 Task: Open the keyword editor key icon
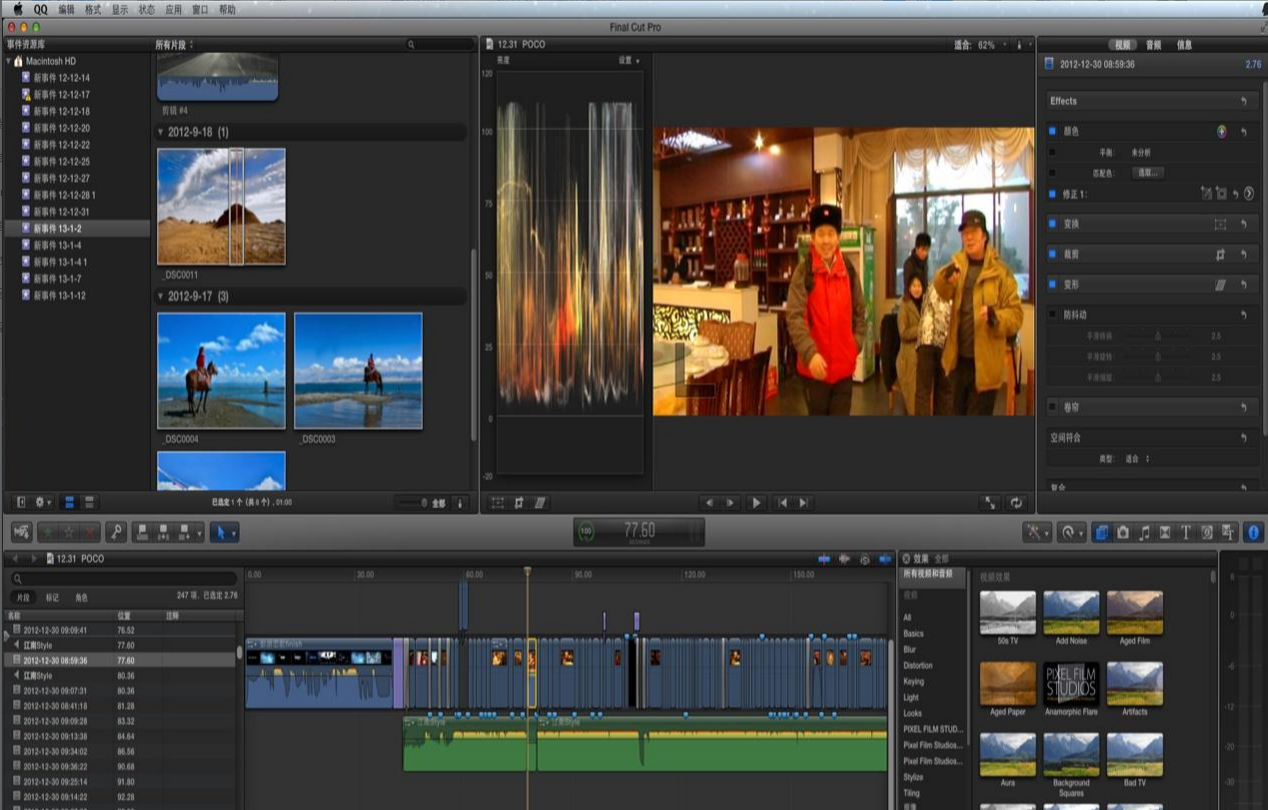[117, 532]
